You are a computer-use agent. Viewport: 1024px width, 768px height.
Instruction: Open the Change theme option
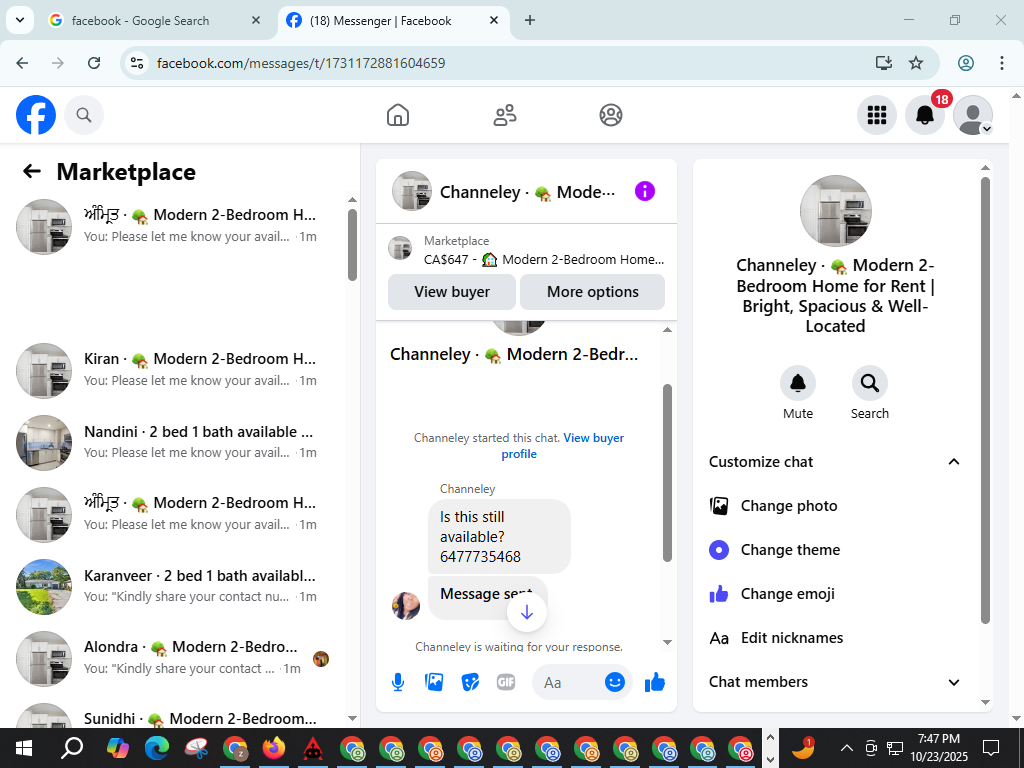click(836, 550)
